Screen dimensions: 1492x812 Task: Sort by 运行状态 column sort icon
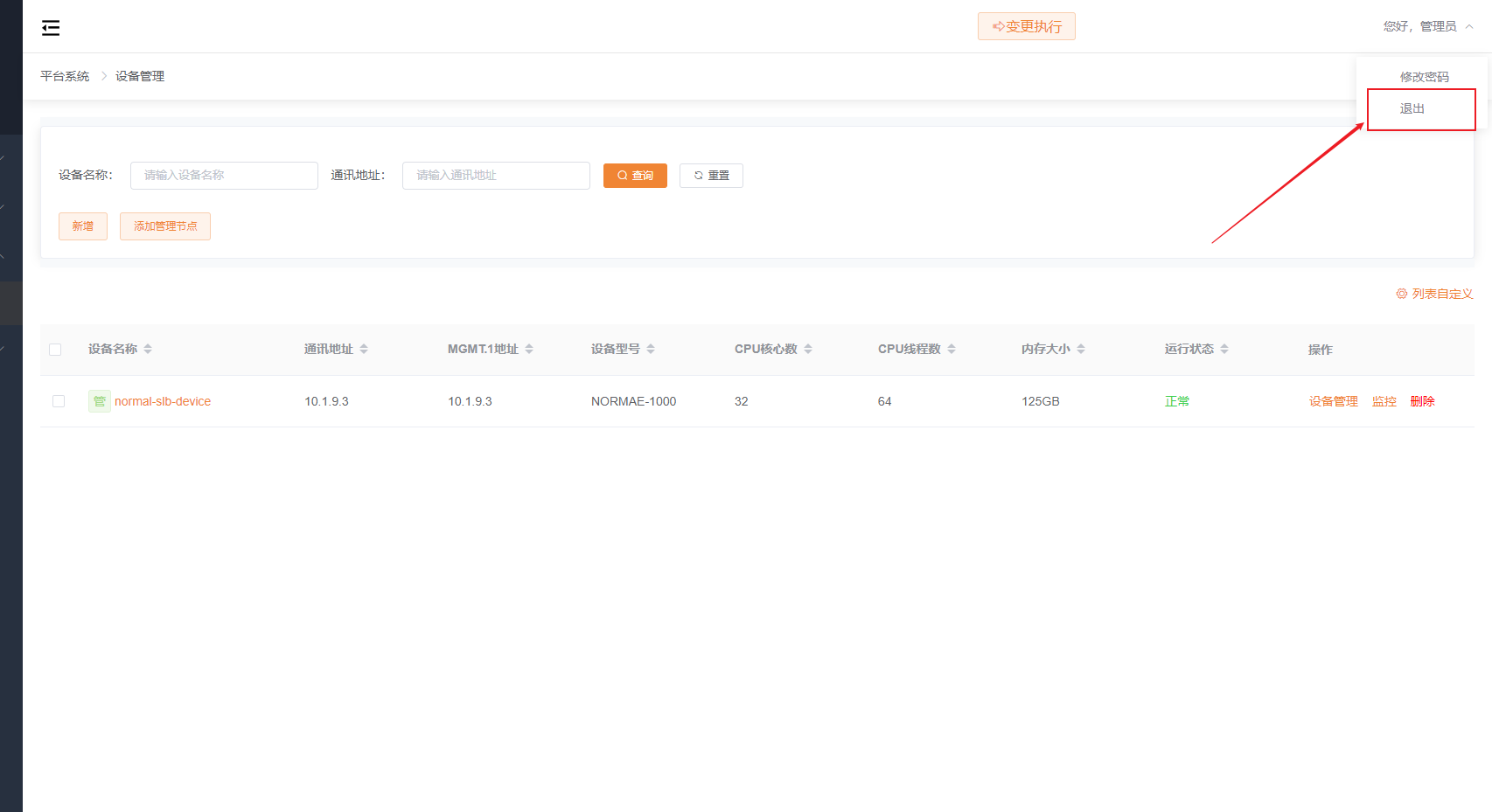tap(1224, 349)
